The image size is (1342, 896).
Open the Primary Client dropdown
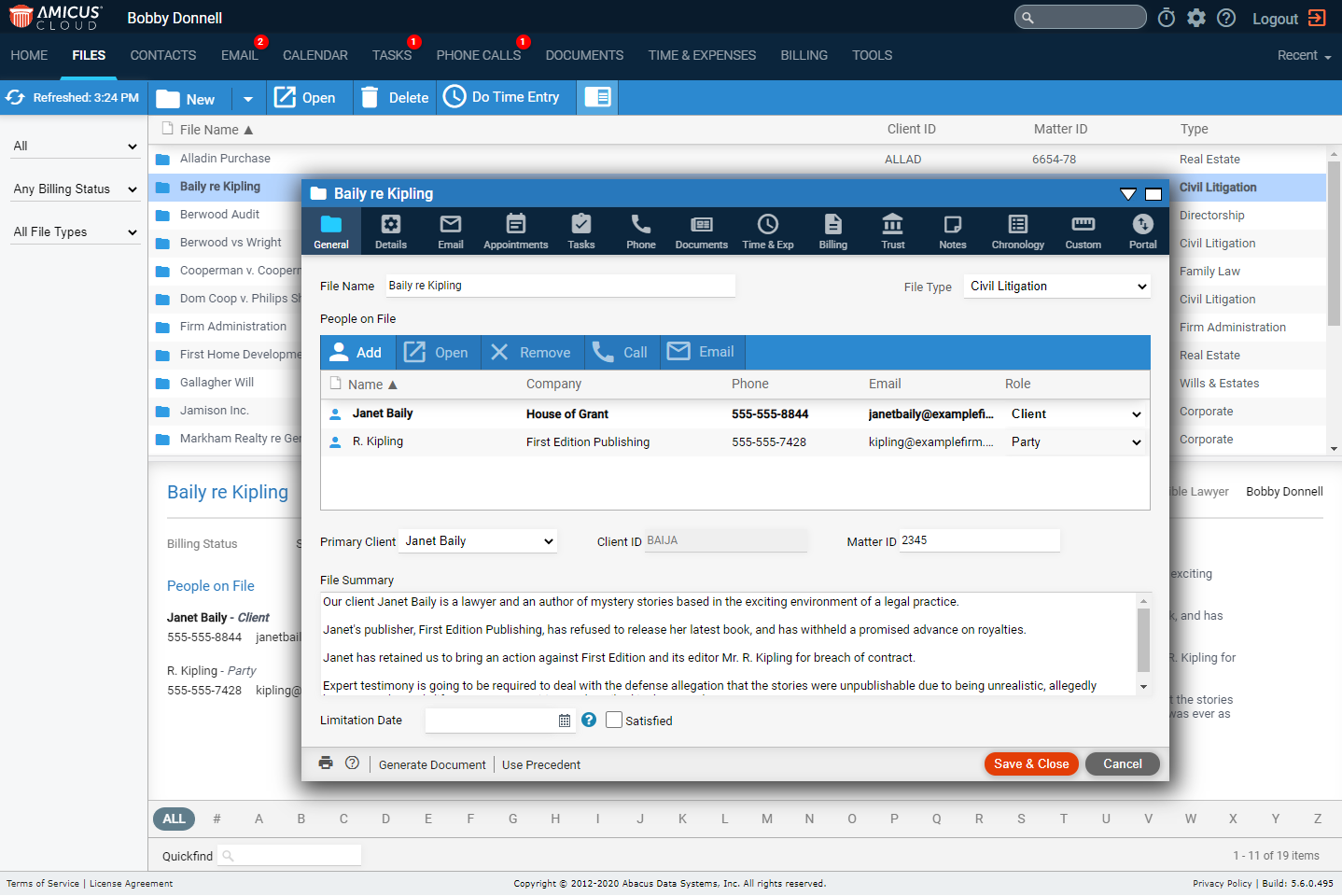(x=478, y=541)
